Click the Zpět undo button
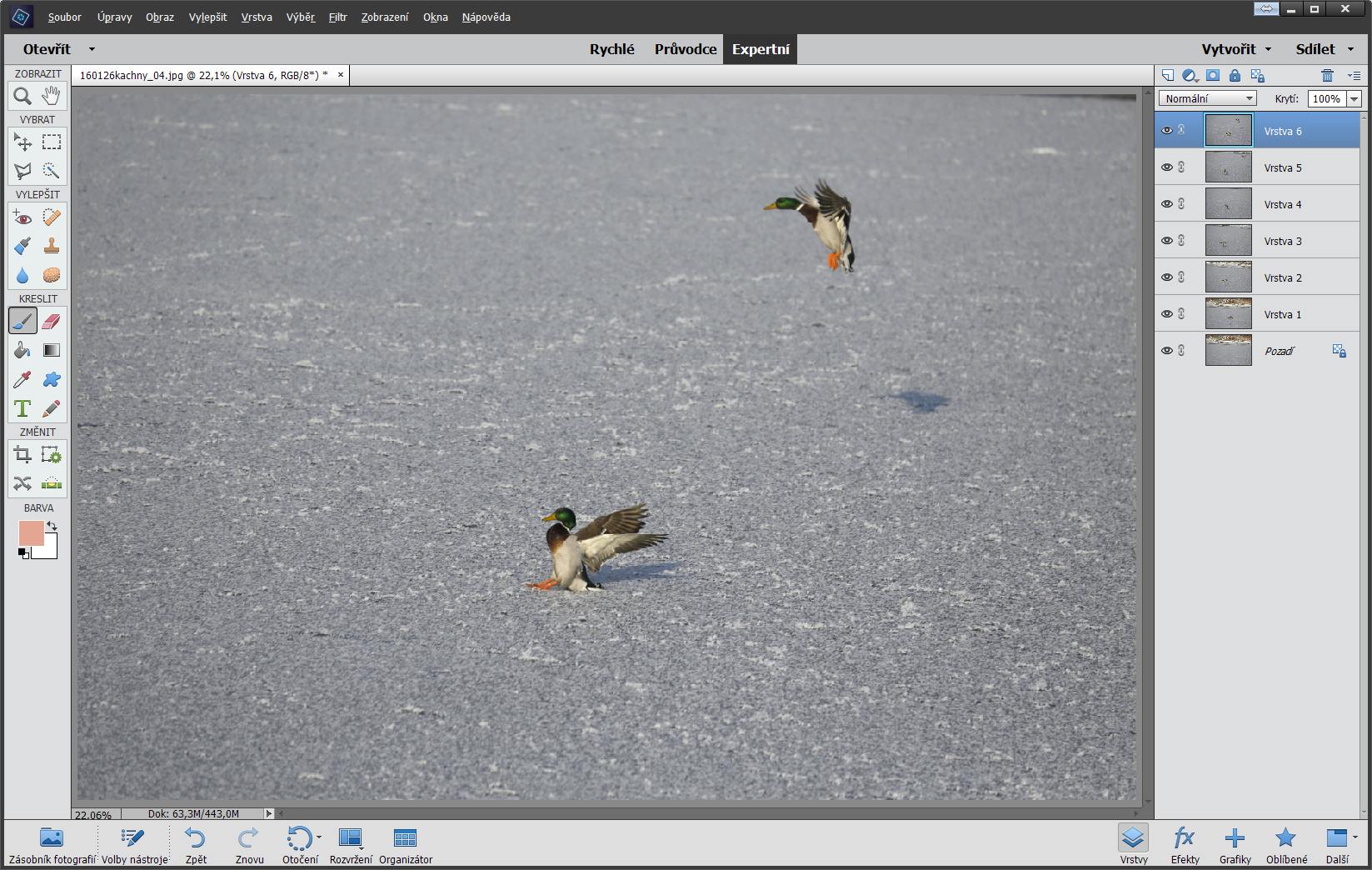 (x=196, y=844)
